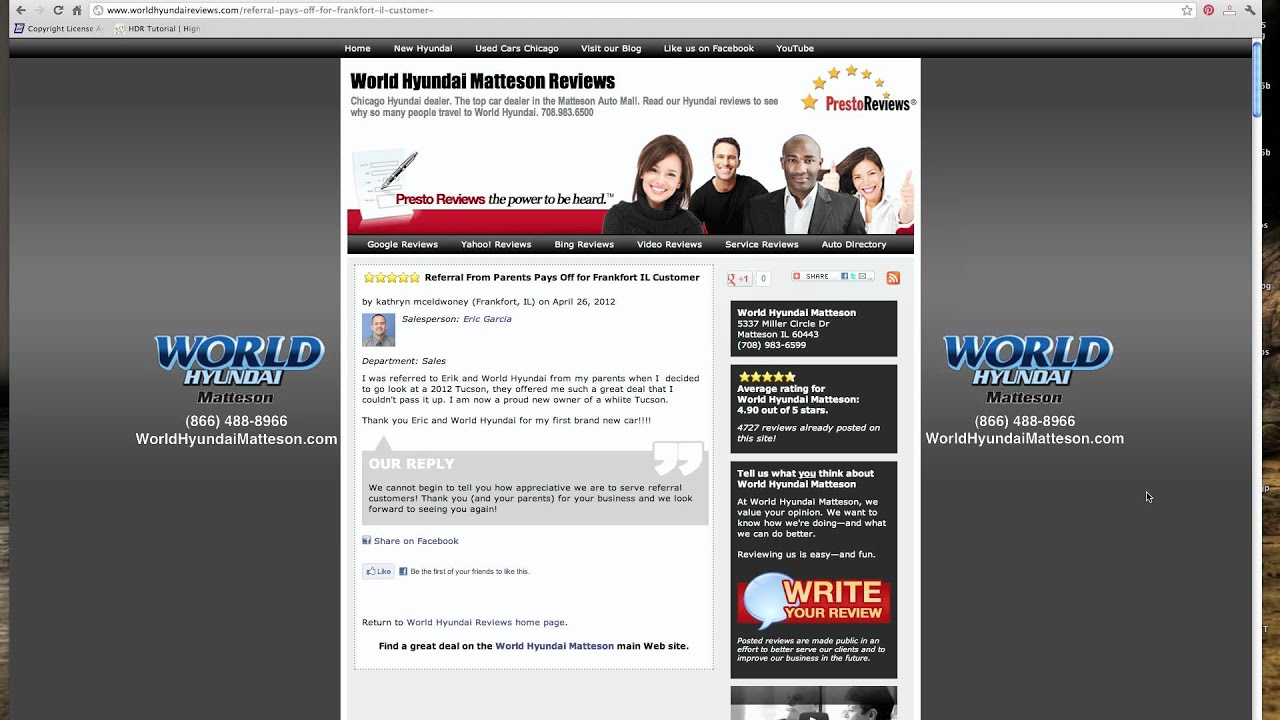1280x720 pixels.
Task: Open the YouTube menu item
Action: (795, 48)
